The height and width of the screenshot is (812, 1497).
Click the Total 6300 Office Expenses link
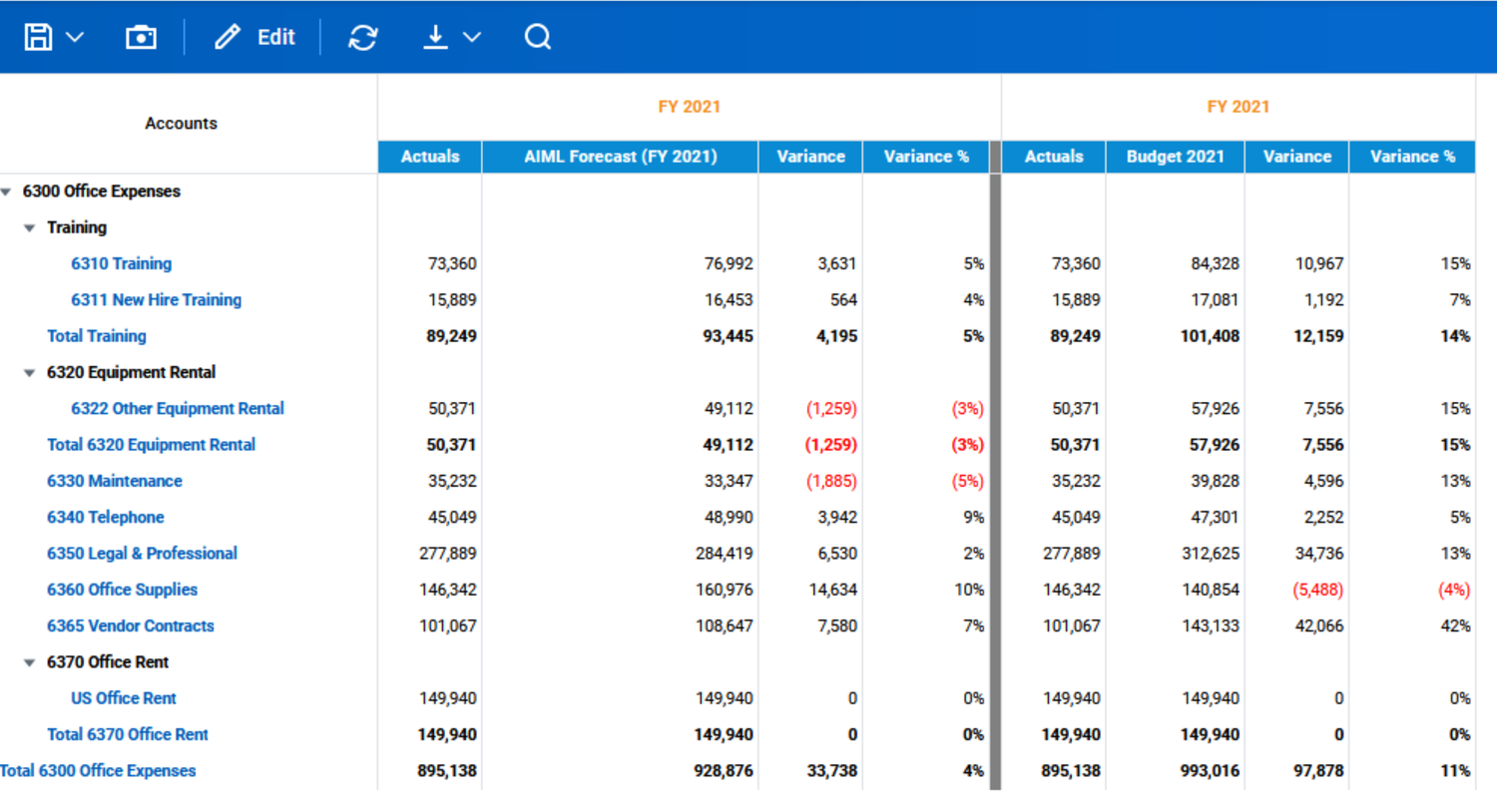[x=98, y=770]
